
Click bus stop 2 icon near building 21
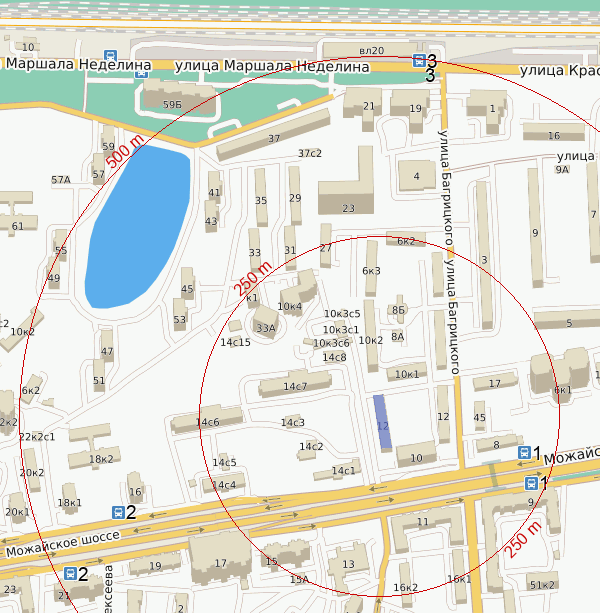tap(70, 574)
